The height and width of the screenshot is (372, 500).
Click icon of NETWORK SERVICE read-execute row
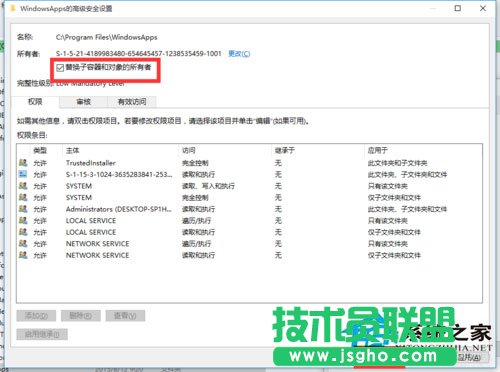(x=23, y=255)
